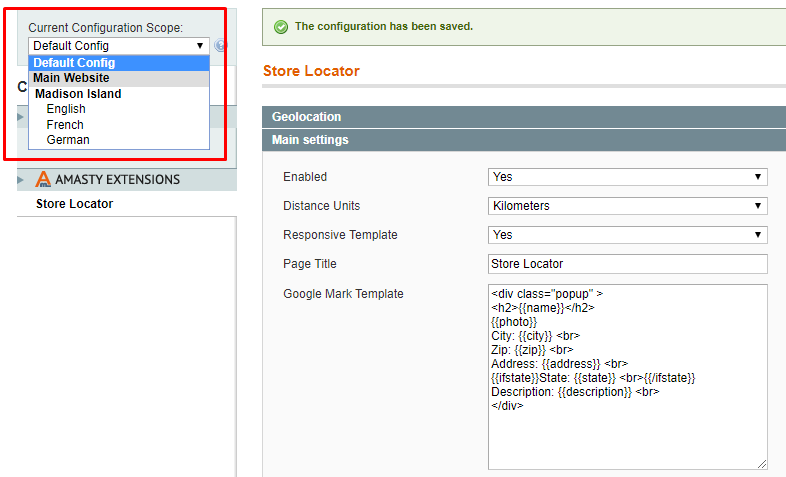
Task: Open the Current Configuration Scope dropdown
Action: click(x=118, y=45)
